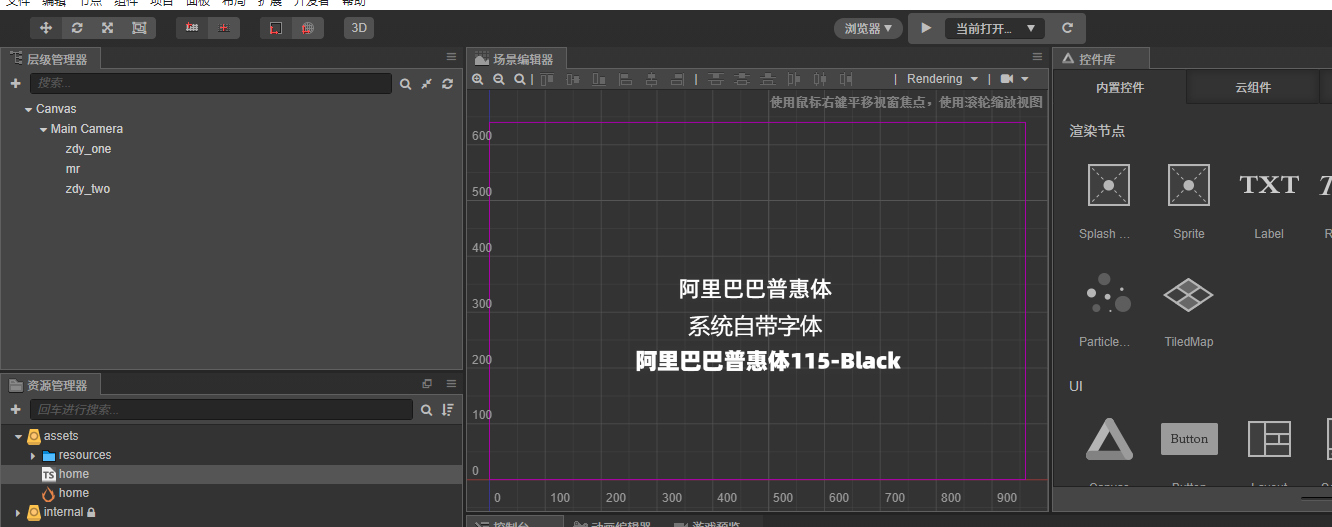Collapse the assets folder
1332x527 pixels.
[x=18, y=436]
